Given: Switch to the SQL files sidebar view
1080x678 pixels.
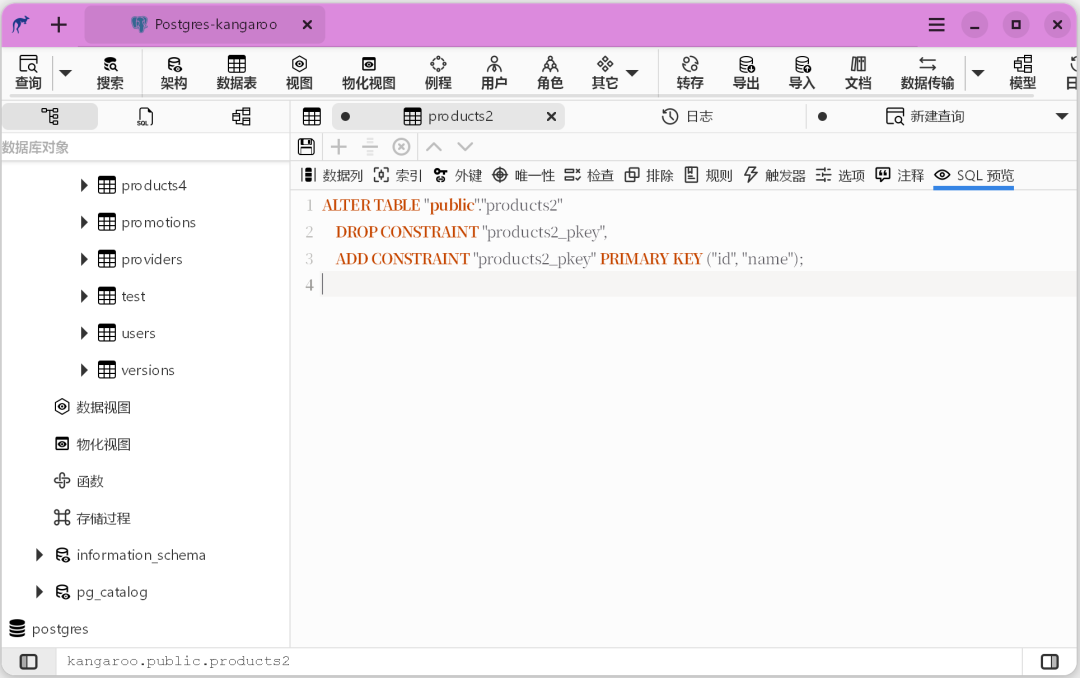Looking at the screenshot, I should [145, 116].
